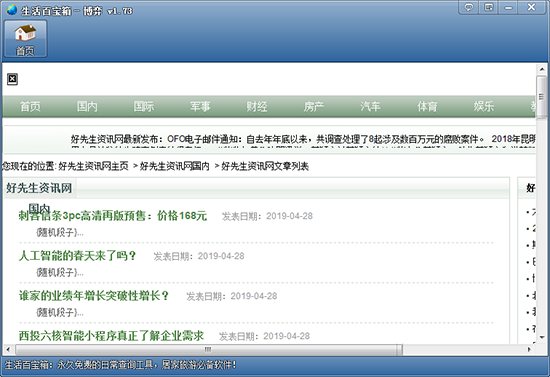Click the vertical scrollbar down arrow
Viewport: 550px width, 377px height.
pos(542,337)
